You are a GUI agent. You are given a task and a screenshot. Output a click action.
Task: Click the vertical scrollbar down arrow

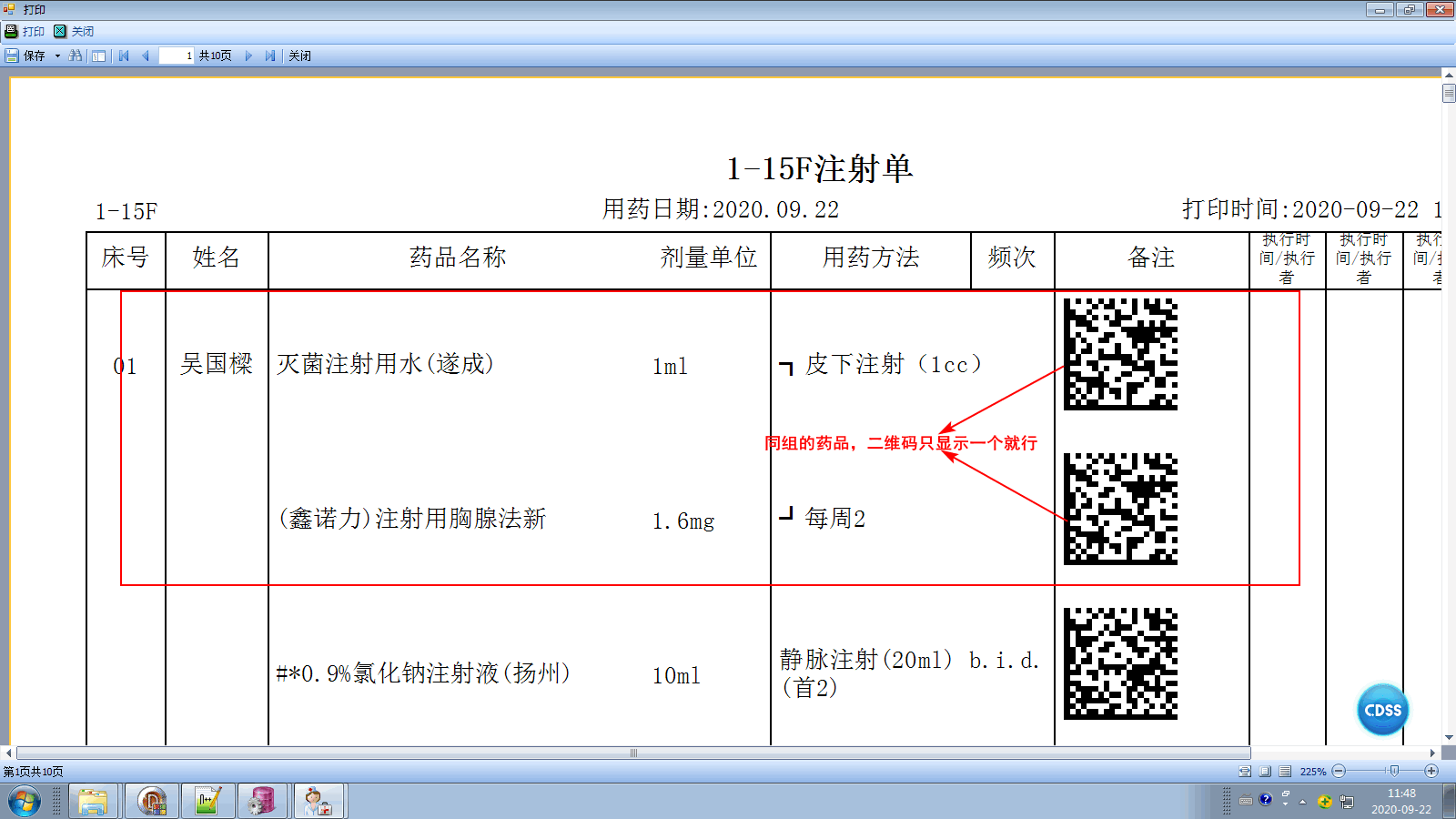coord(1449,738)
